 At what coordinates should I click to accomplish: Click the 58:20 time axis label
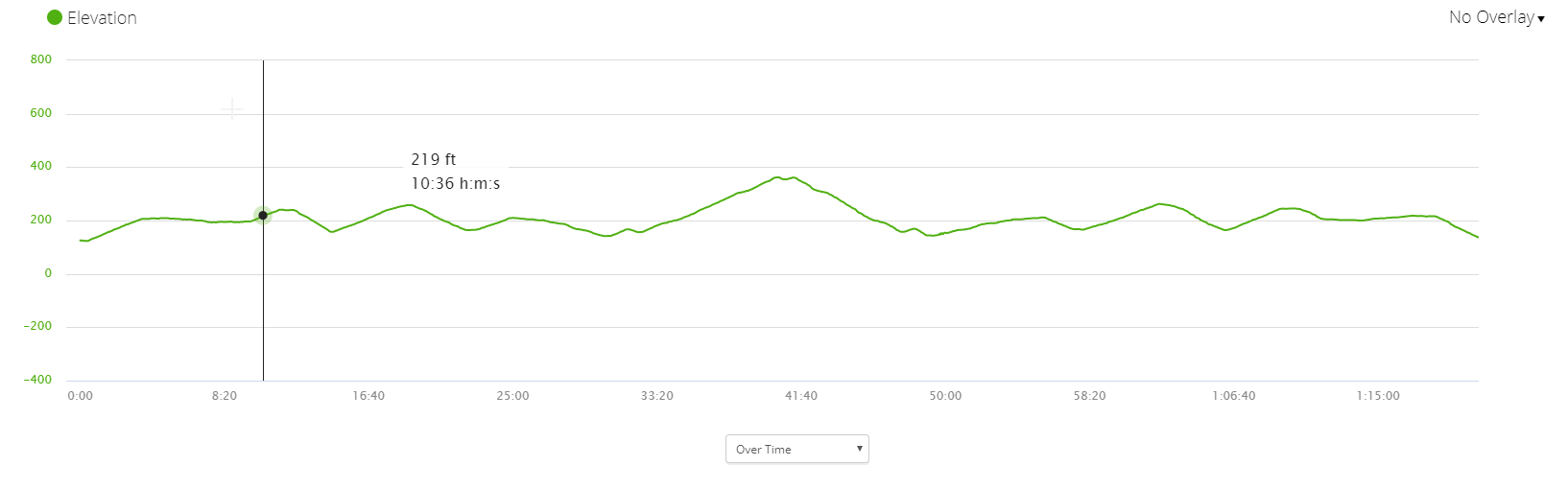click(1089, 396)
